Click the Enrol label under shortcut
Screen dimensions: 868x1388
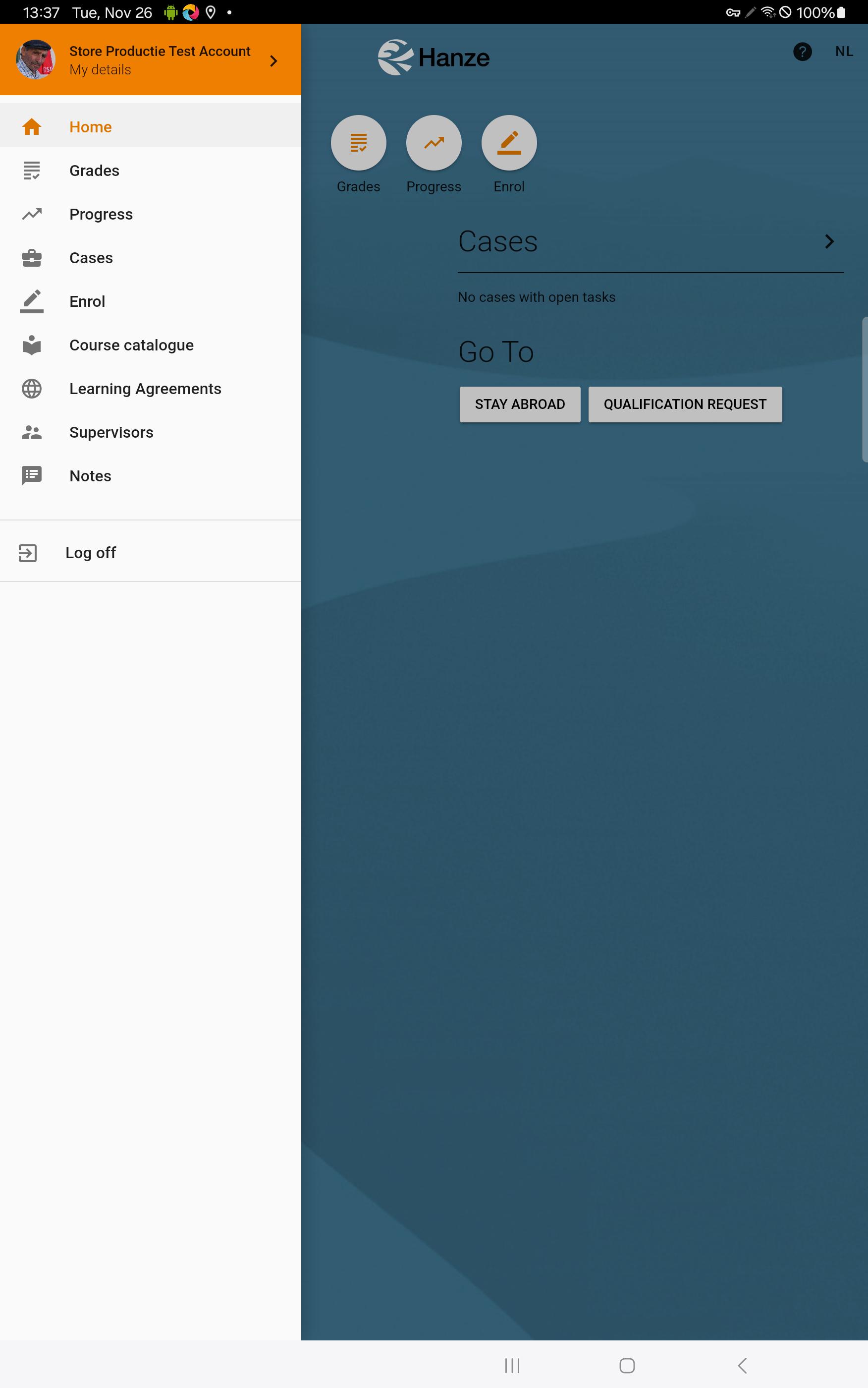(509, 186)
